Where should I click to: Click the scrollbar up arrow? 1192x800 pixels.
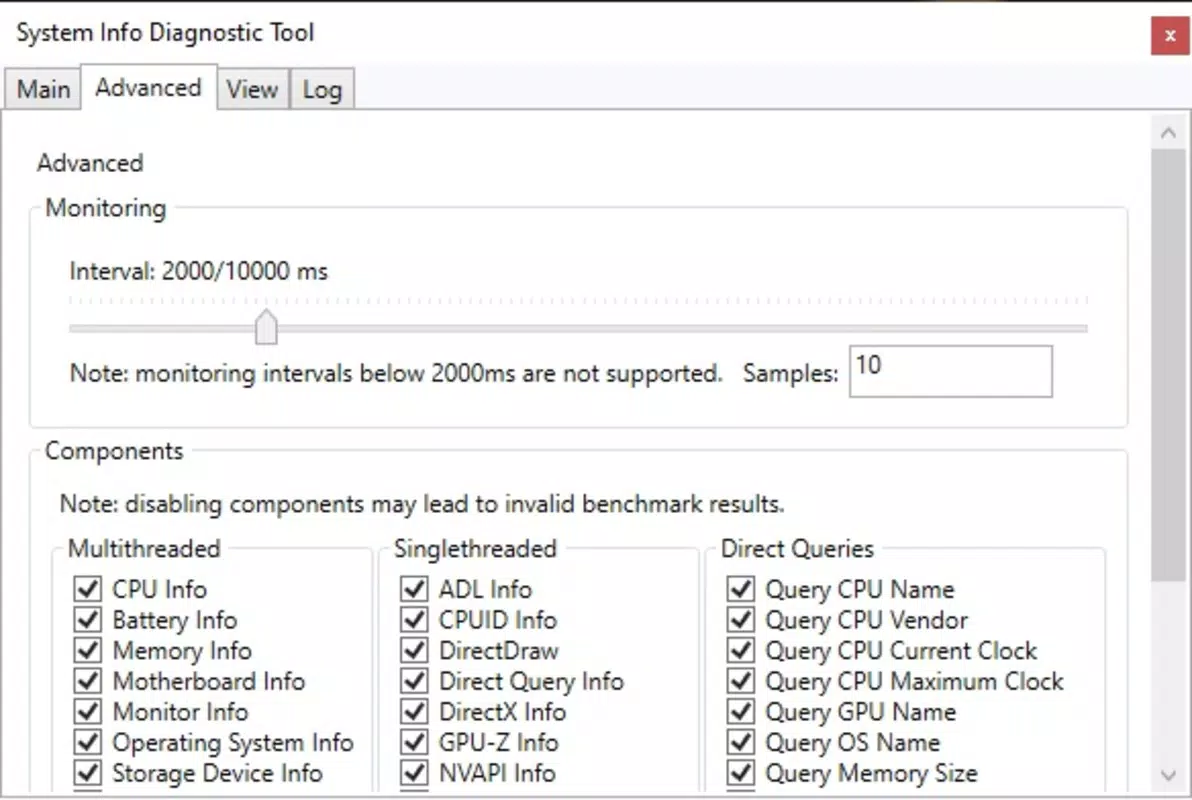click(1168, 134)
